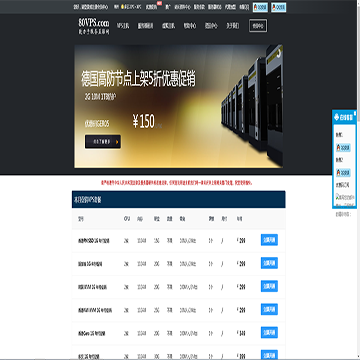Click the left QQ chat button in top bar
Image resolution: width=360 pixels, height=360 pixels.
(260, 7)
